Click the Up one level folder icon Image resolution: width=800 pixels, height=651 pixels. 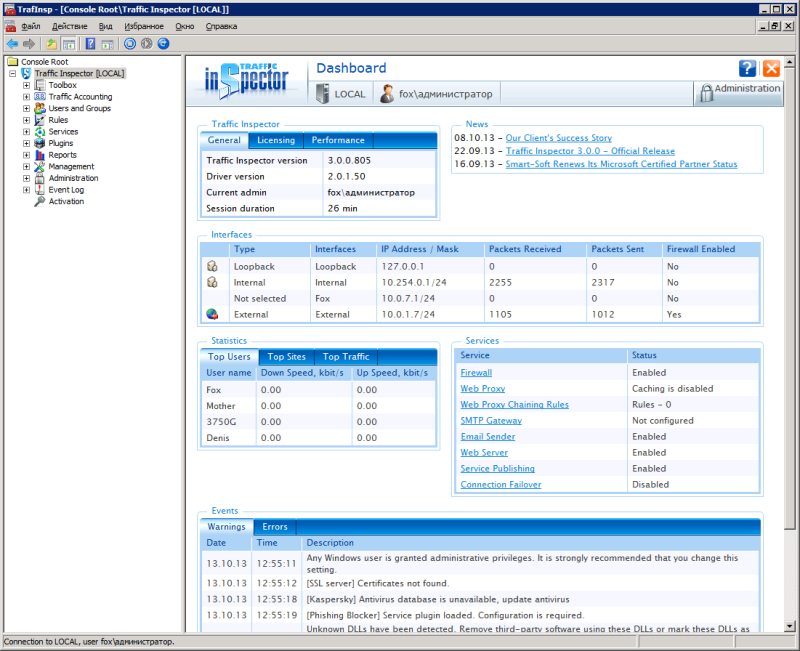52,44
